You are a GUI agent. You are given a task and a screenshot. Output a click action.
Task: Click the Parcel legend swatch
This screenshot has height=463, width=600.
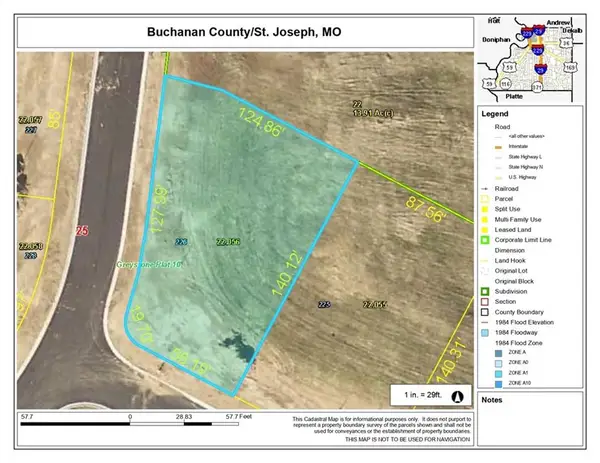485,199
